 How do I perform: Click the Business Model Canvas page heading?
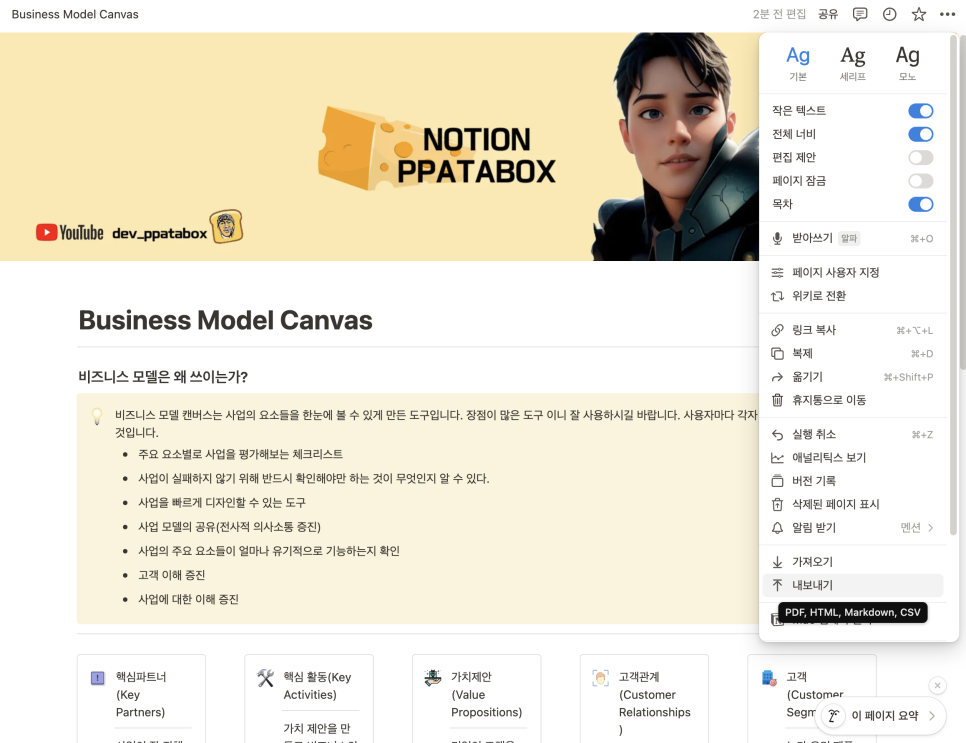pos(225,320)
